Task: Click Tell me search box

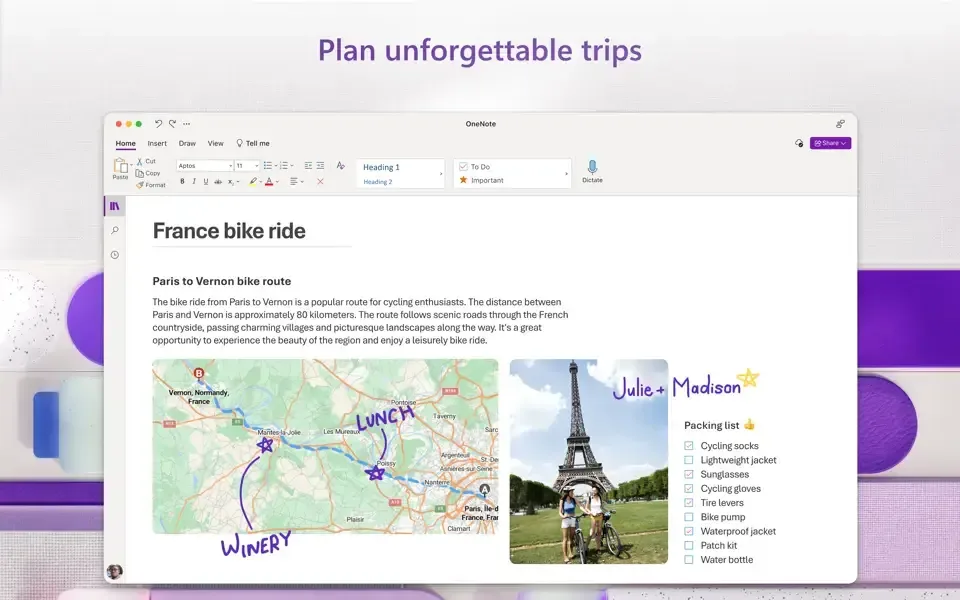Action: pyautogui.click(x=253, y=143)
